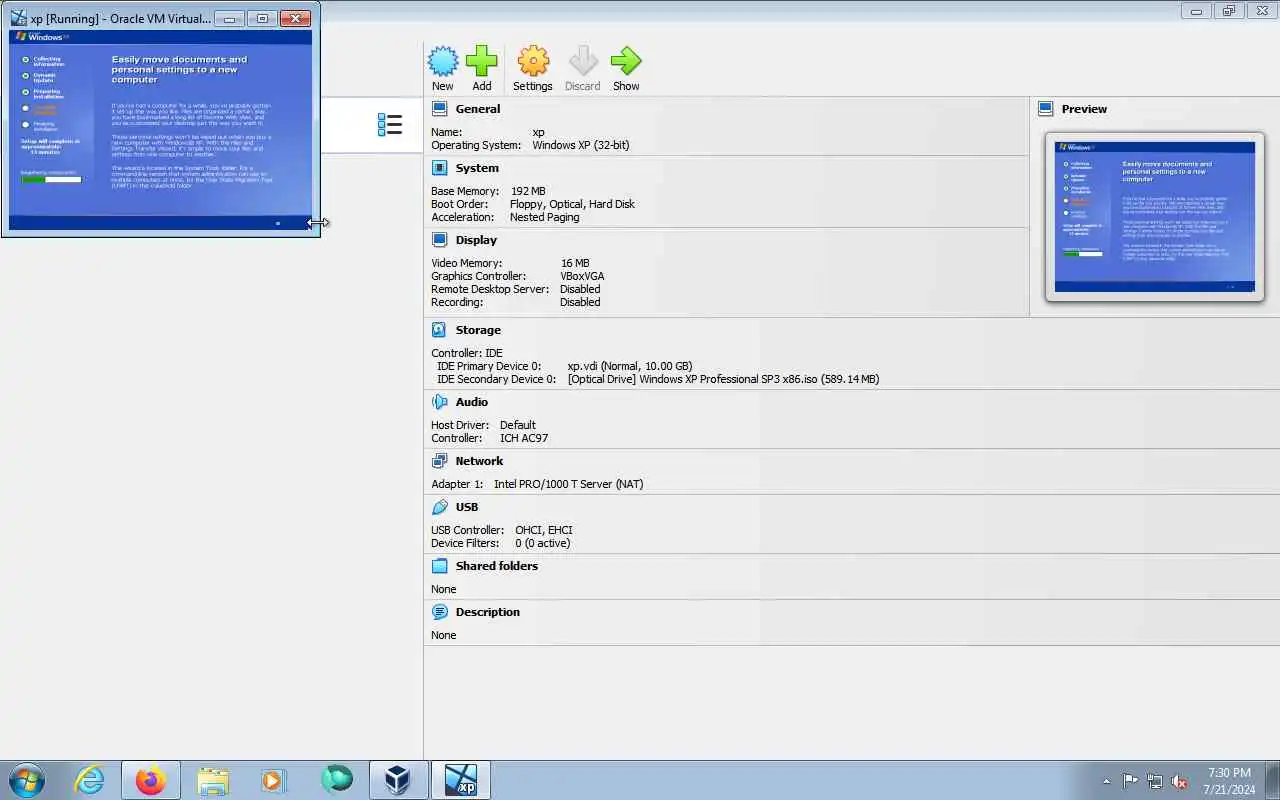Click the network tray icon
The height and width of the screenshot is (800, 1280).
1155,782
